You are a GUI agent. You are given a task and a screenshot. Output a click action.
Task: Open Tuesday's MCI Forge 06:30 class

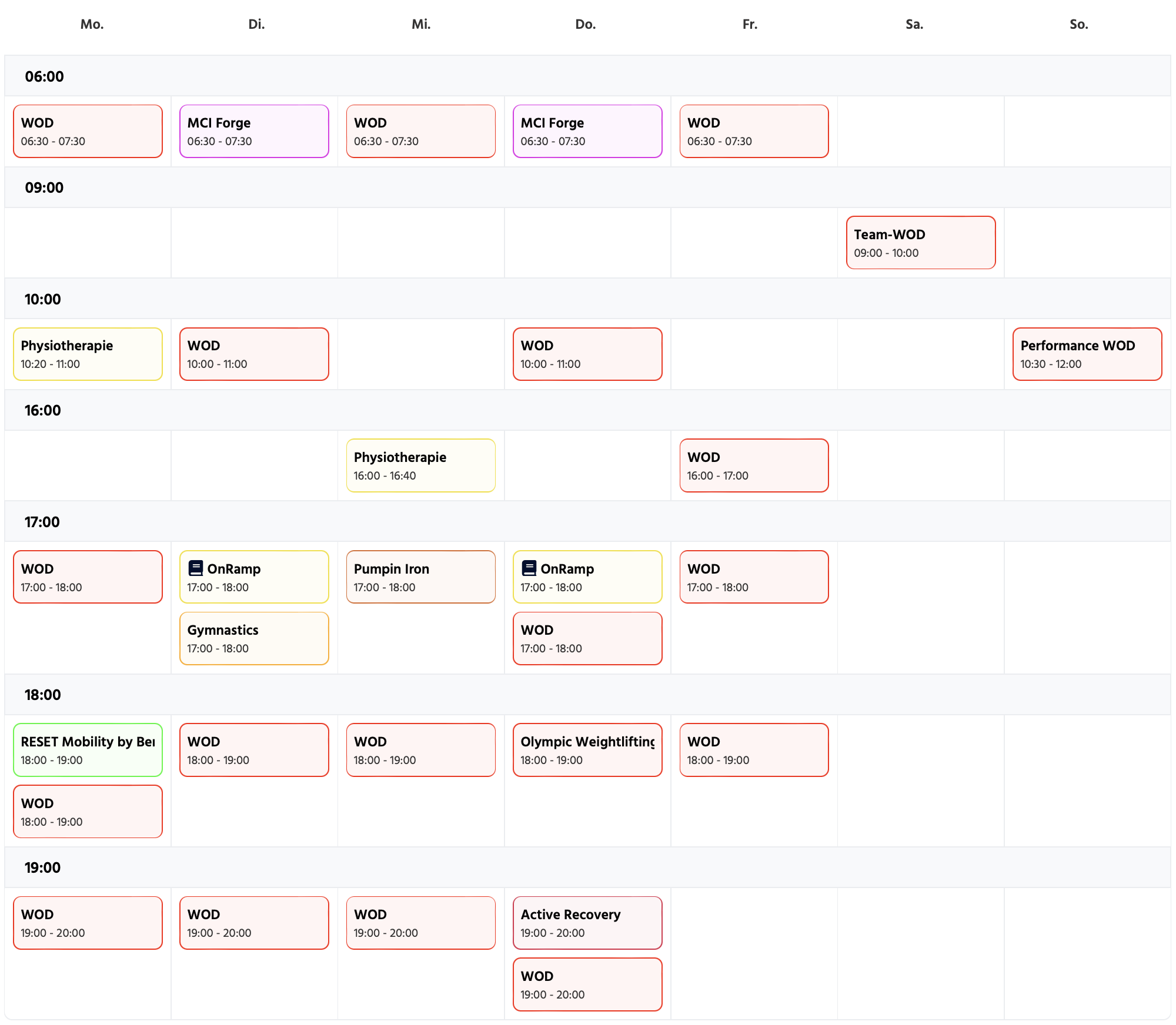[x=254, y=132]
